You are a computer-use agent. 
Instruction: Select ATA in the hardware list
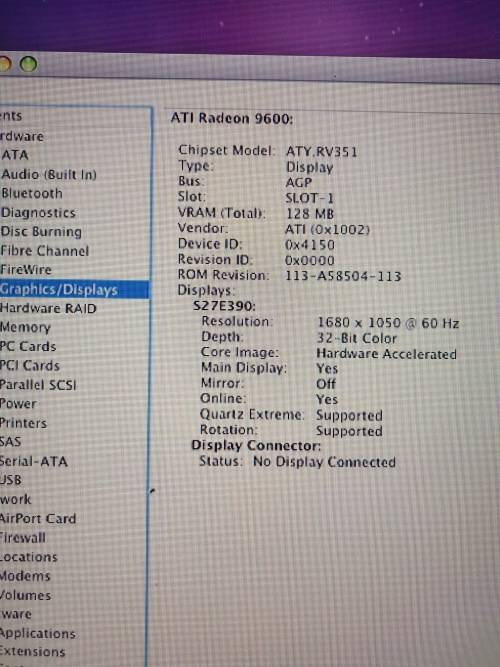tap(14, 155)
